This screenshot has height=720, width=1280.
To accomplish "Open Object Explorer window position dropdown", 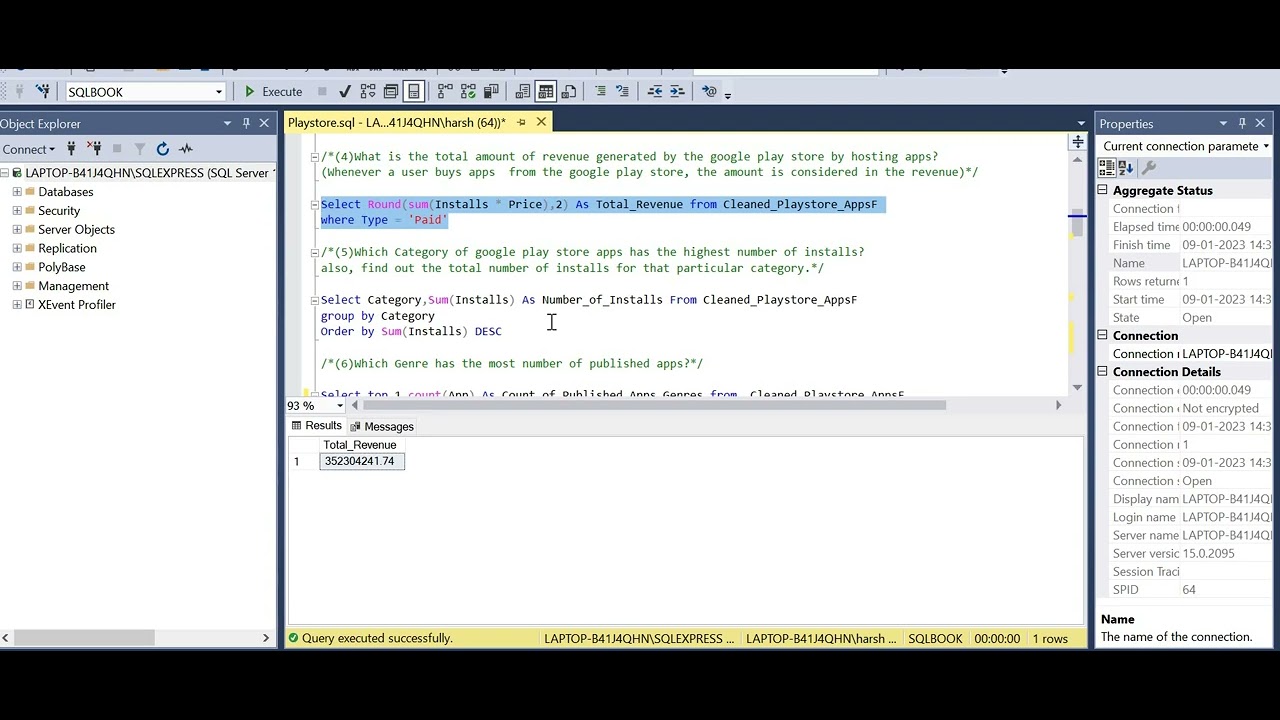I will coord(227,124).
